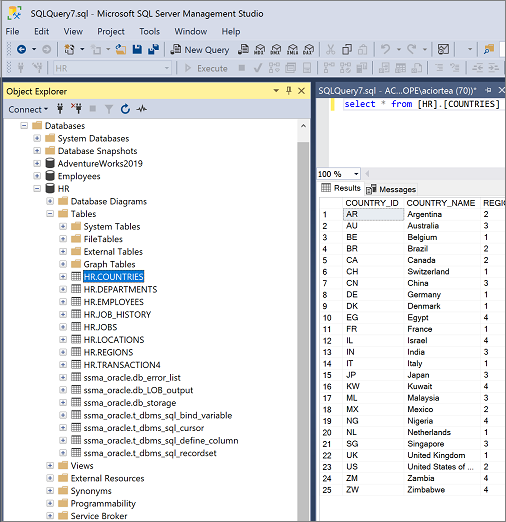The image size is (506, 522).
Task: Click the Switzerland cell in results
Action: (441, 272)
